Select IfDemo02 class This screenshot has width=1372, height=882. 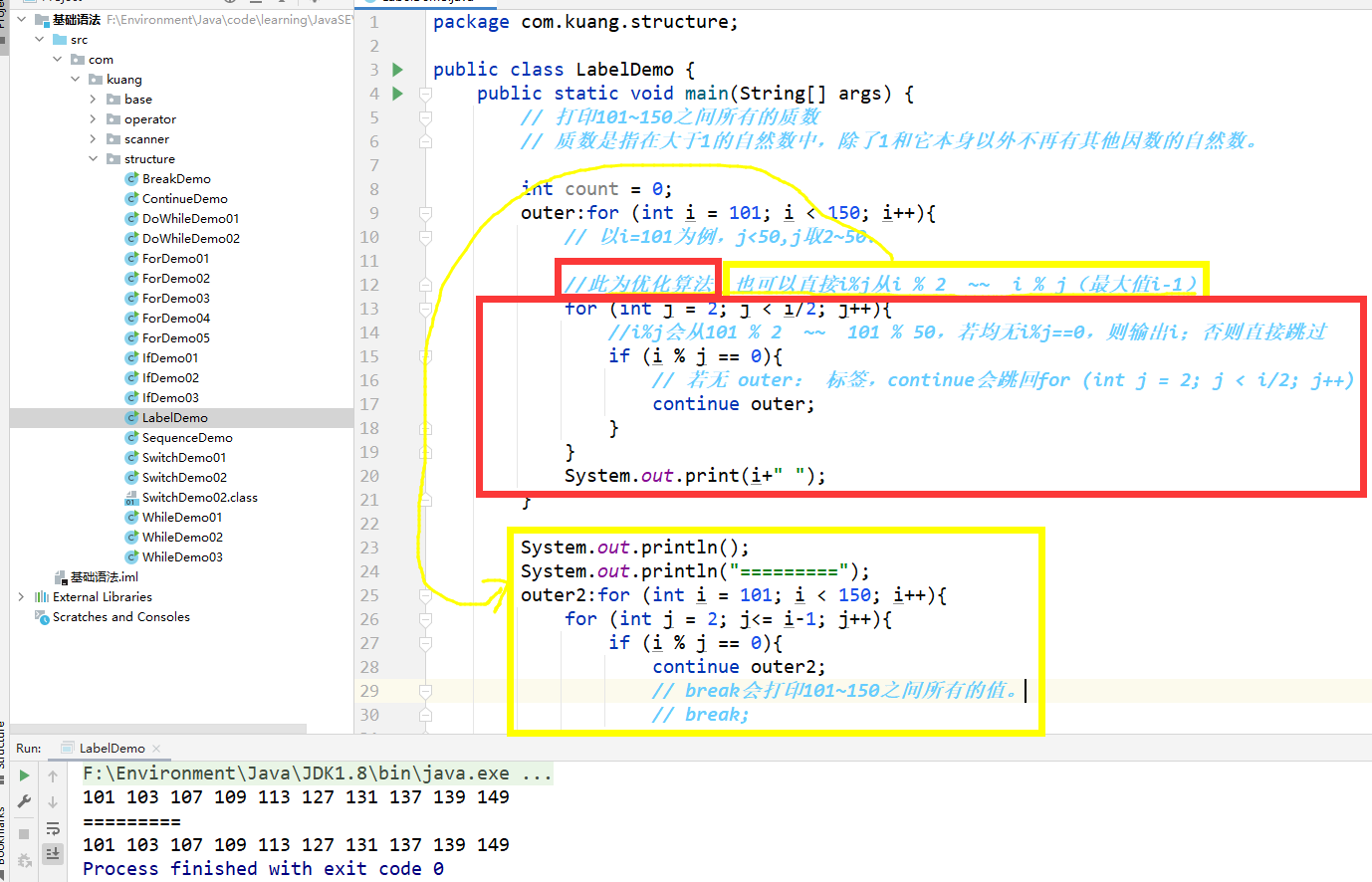pos(170,378)
